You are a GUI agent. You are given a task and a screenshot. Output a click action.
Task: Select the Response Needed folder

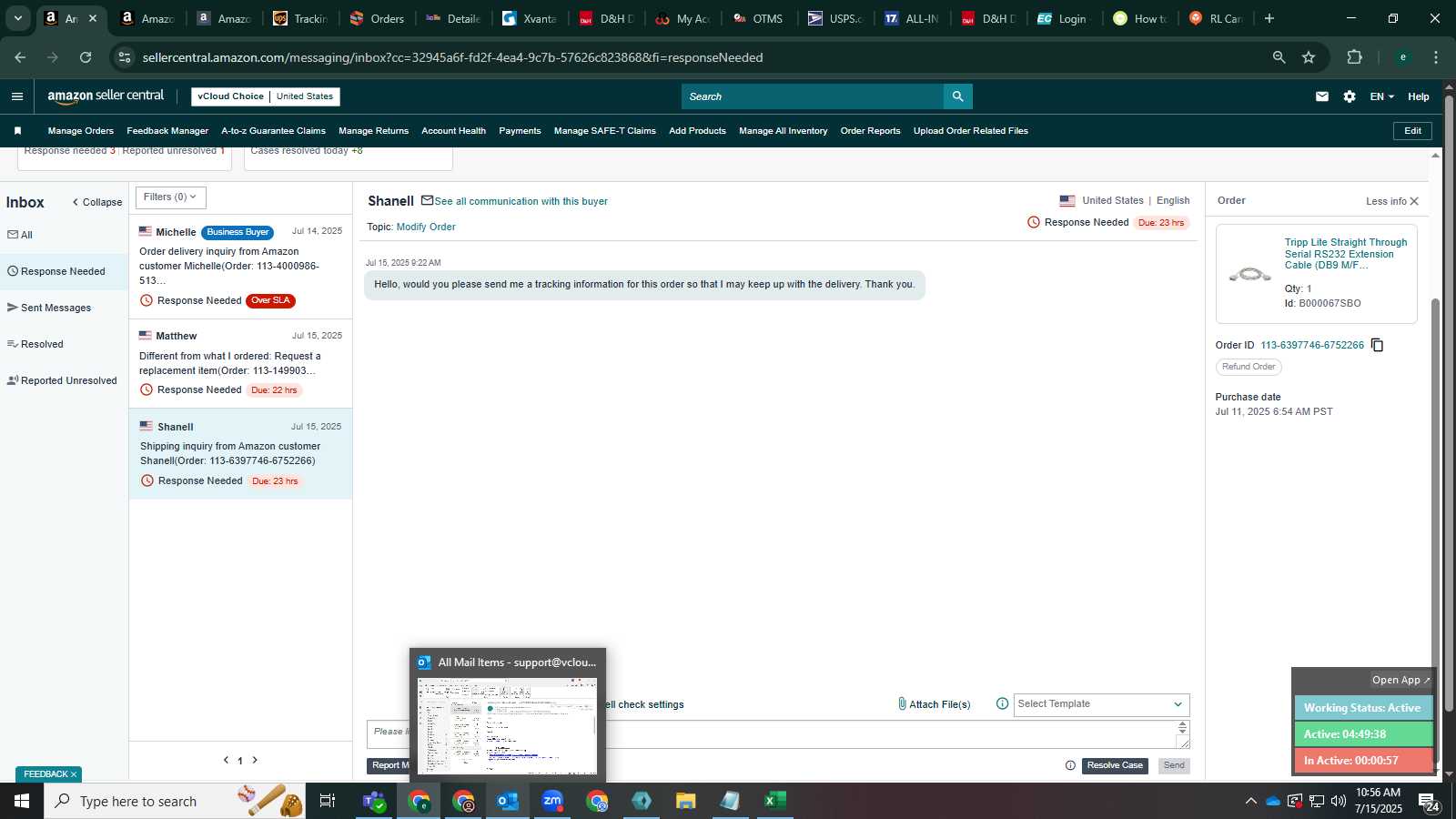[64, 271]
